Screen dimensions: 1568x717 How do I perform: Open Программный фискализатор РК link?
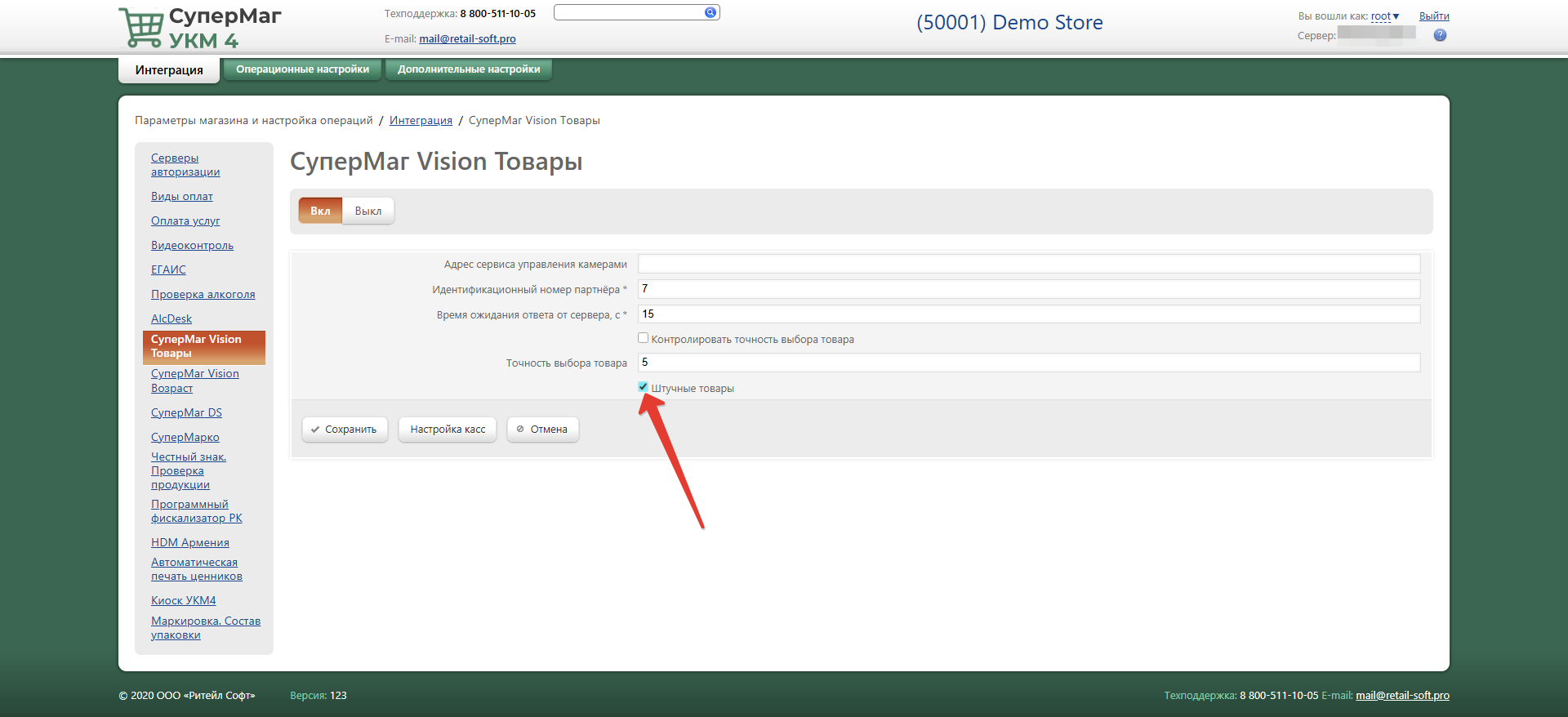click(x=197, y=511)
